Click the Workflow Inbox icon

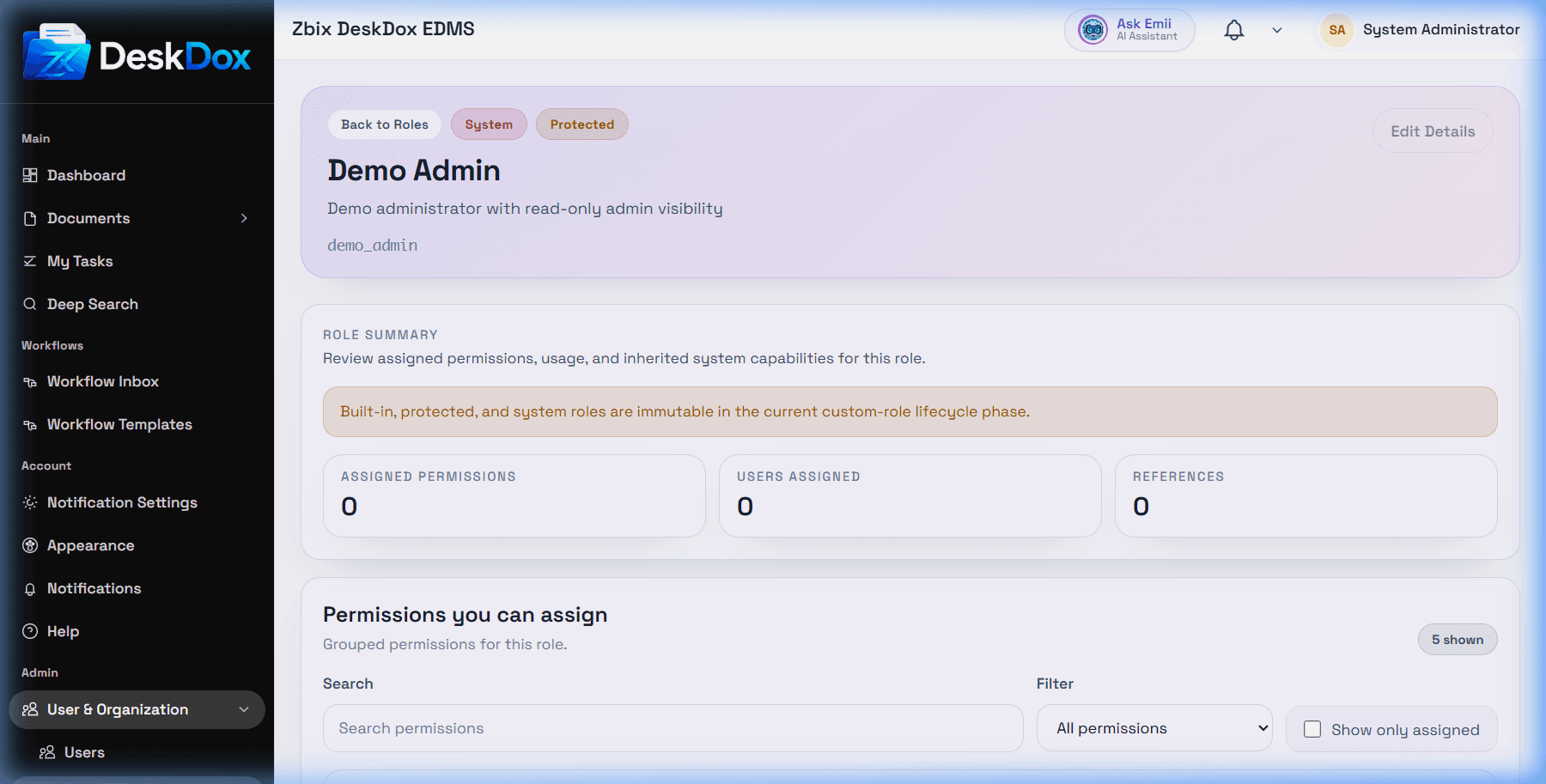click(x=30, y=381)
